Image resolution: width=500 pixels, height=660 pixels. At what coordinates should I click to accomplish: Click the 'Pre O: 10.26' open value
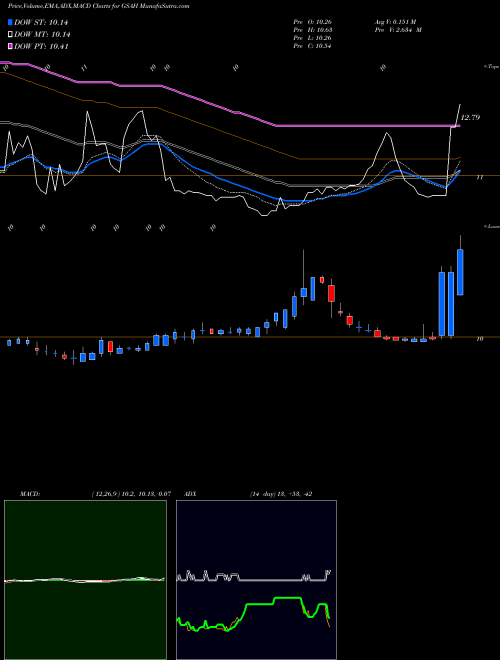[x=312, y=22]
